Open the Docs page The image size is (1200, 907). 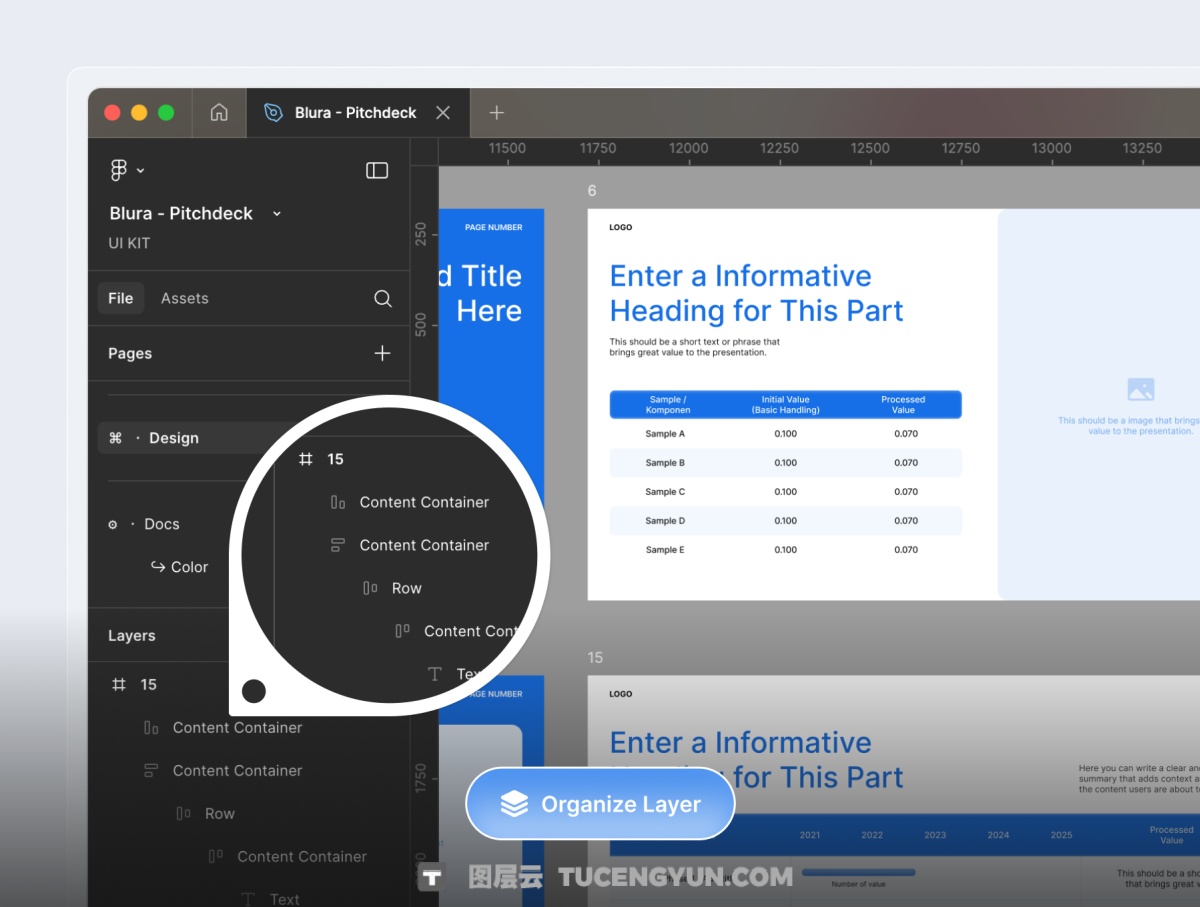(161, 524)
